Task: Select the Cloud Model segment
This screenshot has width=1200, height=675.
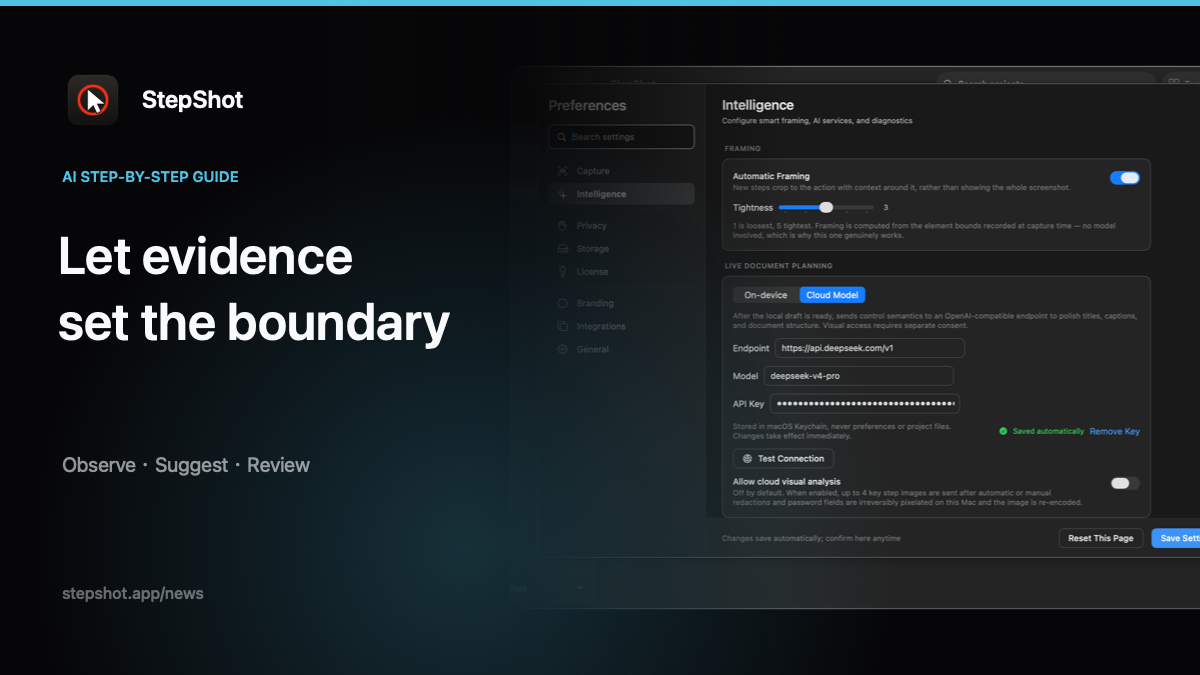Action: (833, 295)
